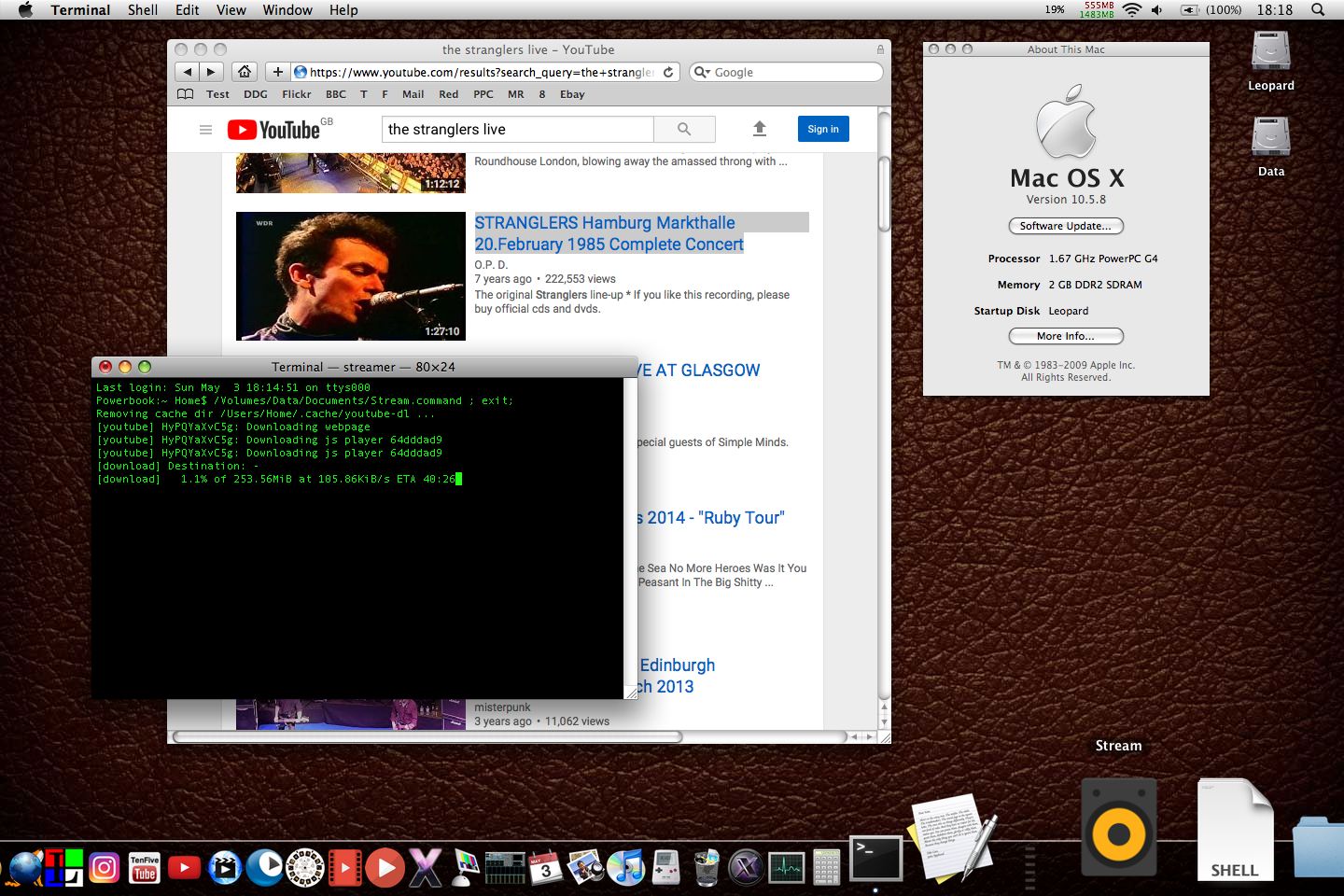The height and width of the screenshot is (896, 1344).
Task: Open the round red play dock icon
Action: [x=385, y=868]
